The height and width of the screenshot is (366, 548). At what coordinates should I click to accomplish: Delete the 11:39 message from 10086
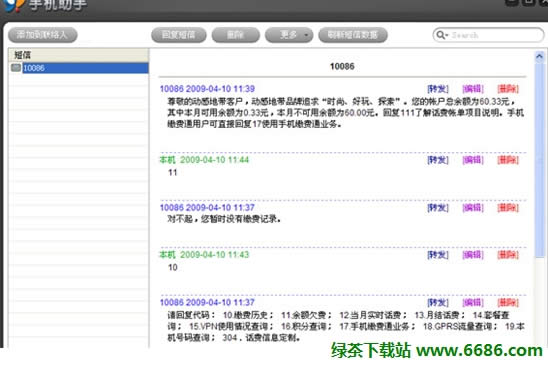tap(508, 89)
